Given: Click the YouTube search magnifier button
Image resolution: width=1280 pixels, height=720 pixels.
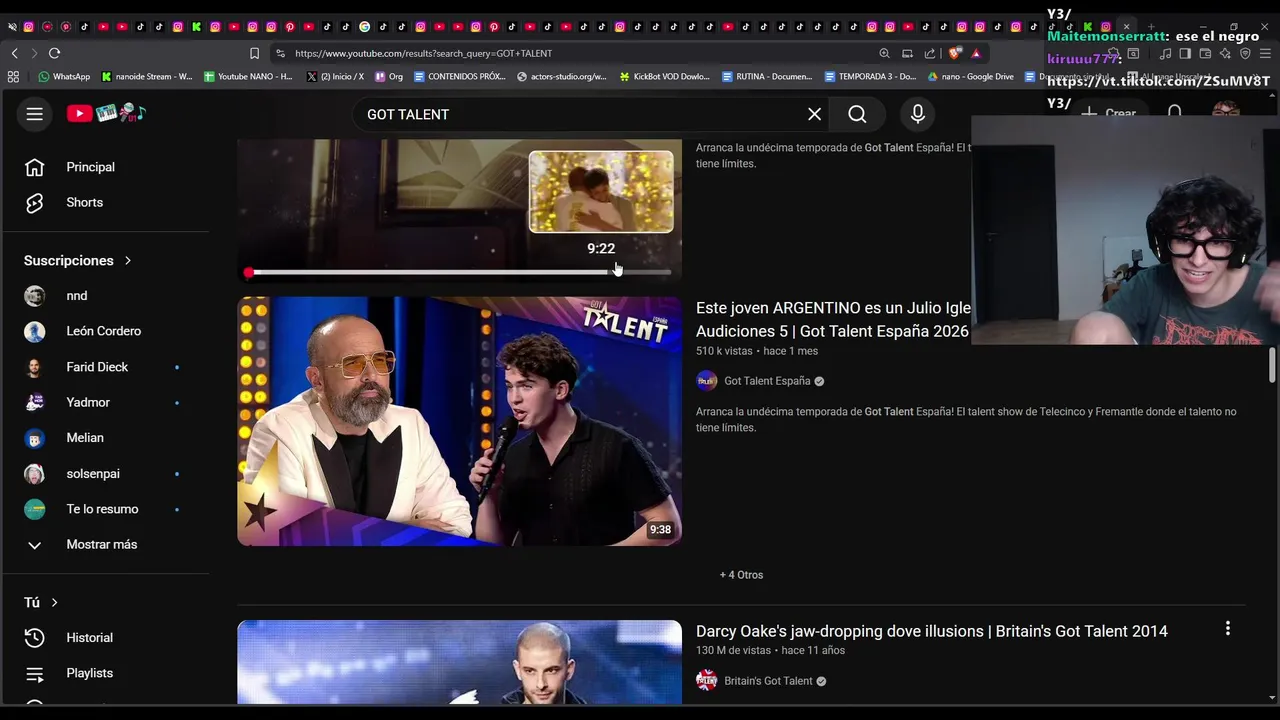Looking at the screenshot, I should [x=857, y=114].
